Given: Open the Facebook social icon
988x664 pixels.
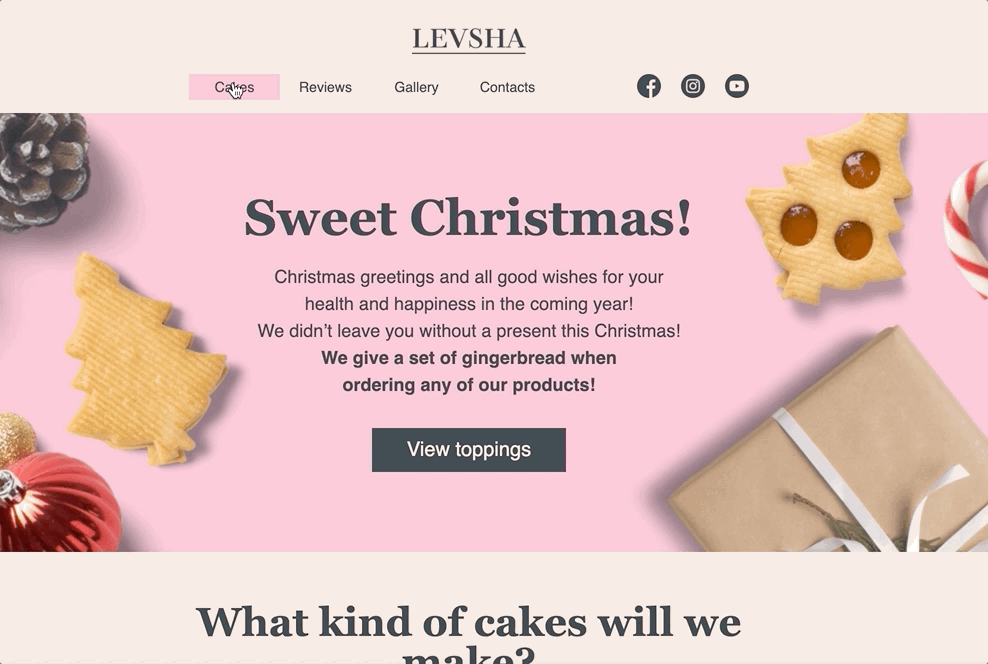Looking at the screenshot, I should pos(648,86).
